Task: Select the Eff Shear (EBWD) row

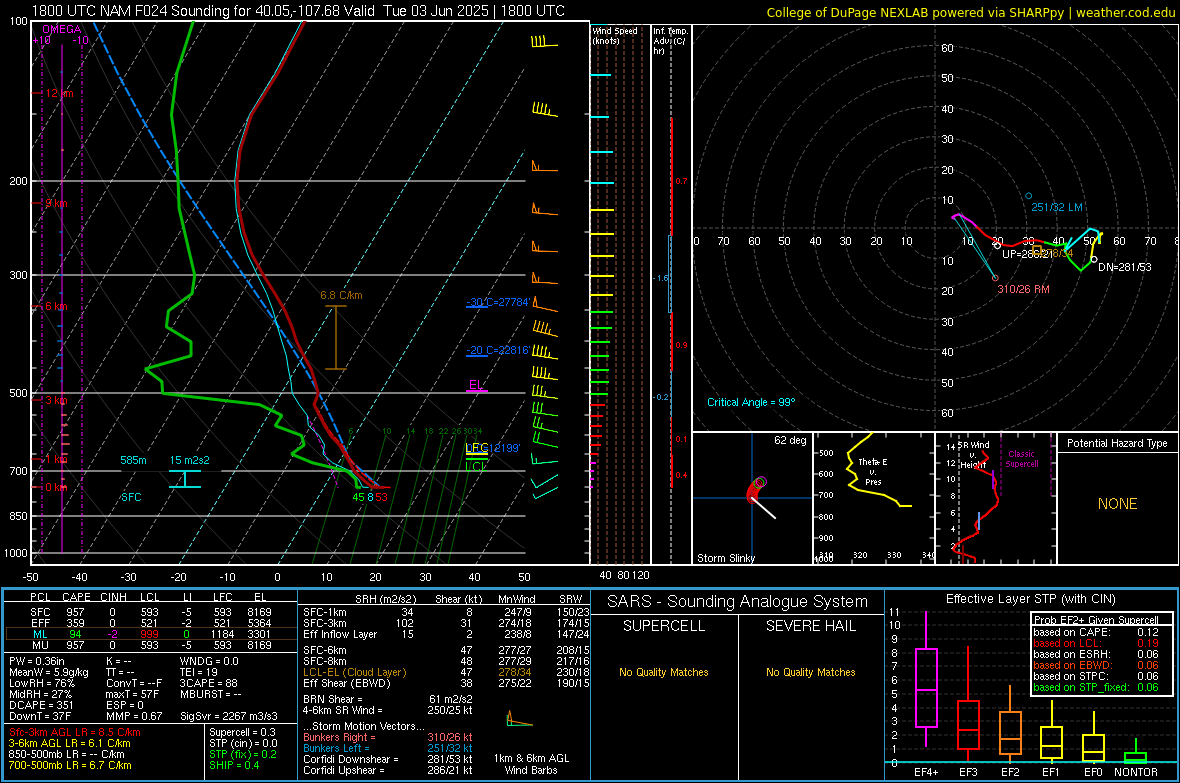Action: coord(446,683)
